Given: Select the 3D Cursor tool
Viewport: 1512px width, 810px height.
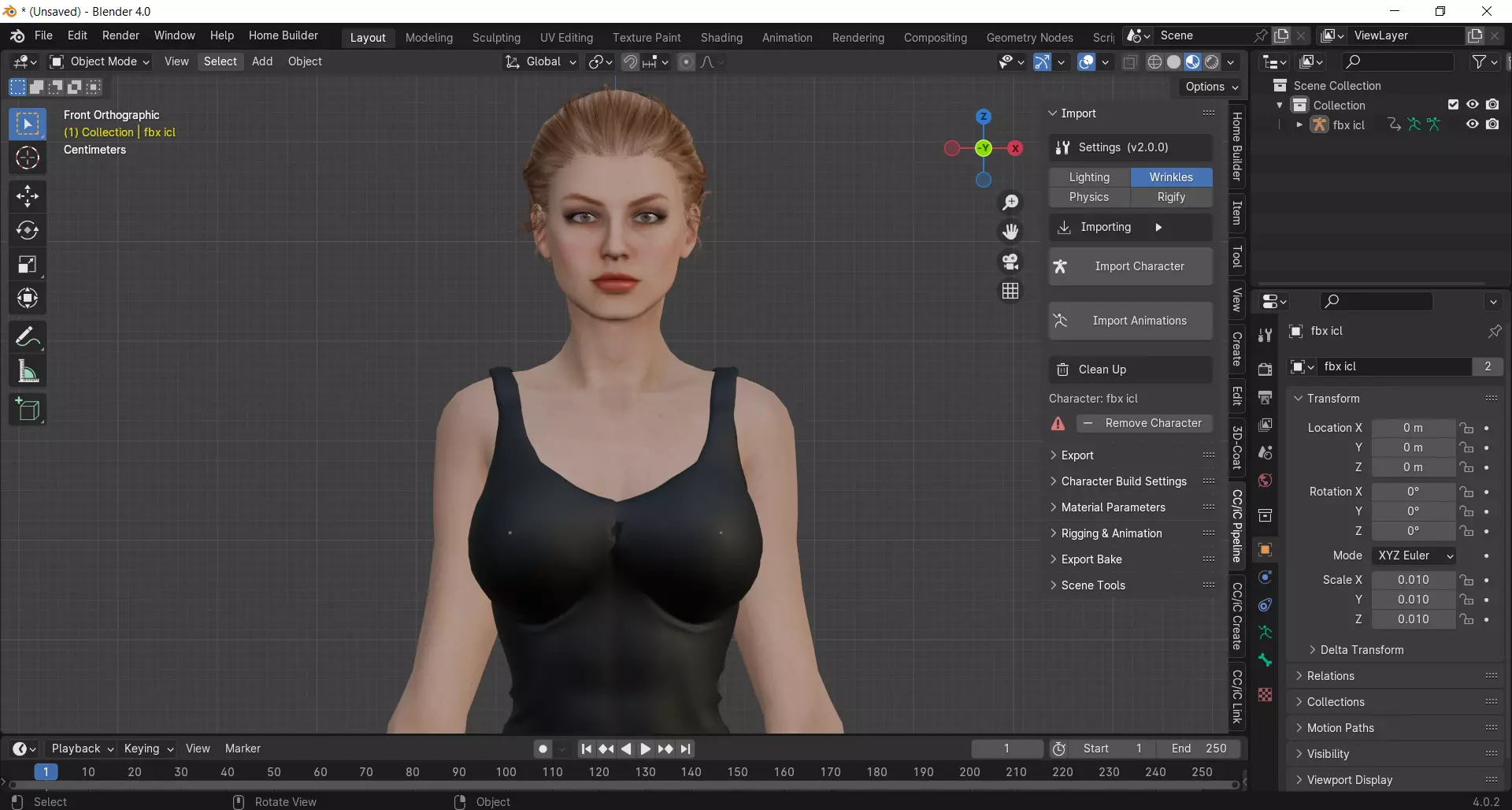Looking at the screenshot, I should click(x=28, y=158).
